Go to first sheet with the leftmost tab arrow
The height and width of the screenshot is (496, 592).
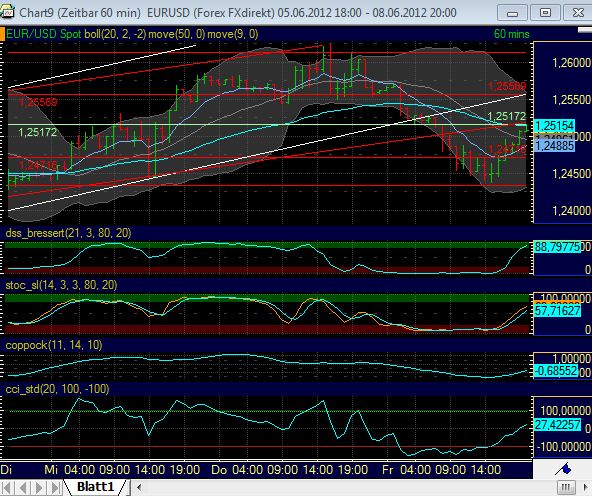(x=7, y=487)
